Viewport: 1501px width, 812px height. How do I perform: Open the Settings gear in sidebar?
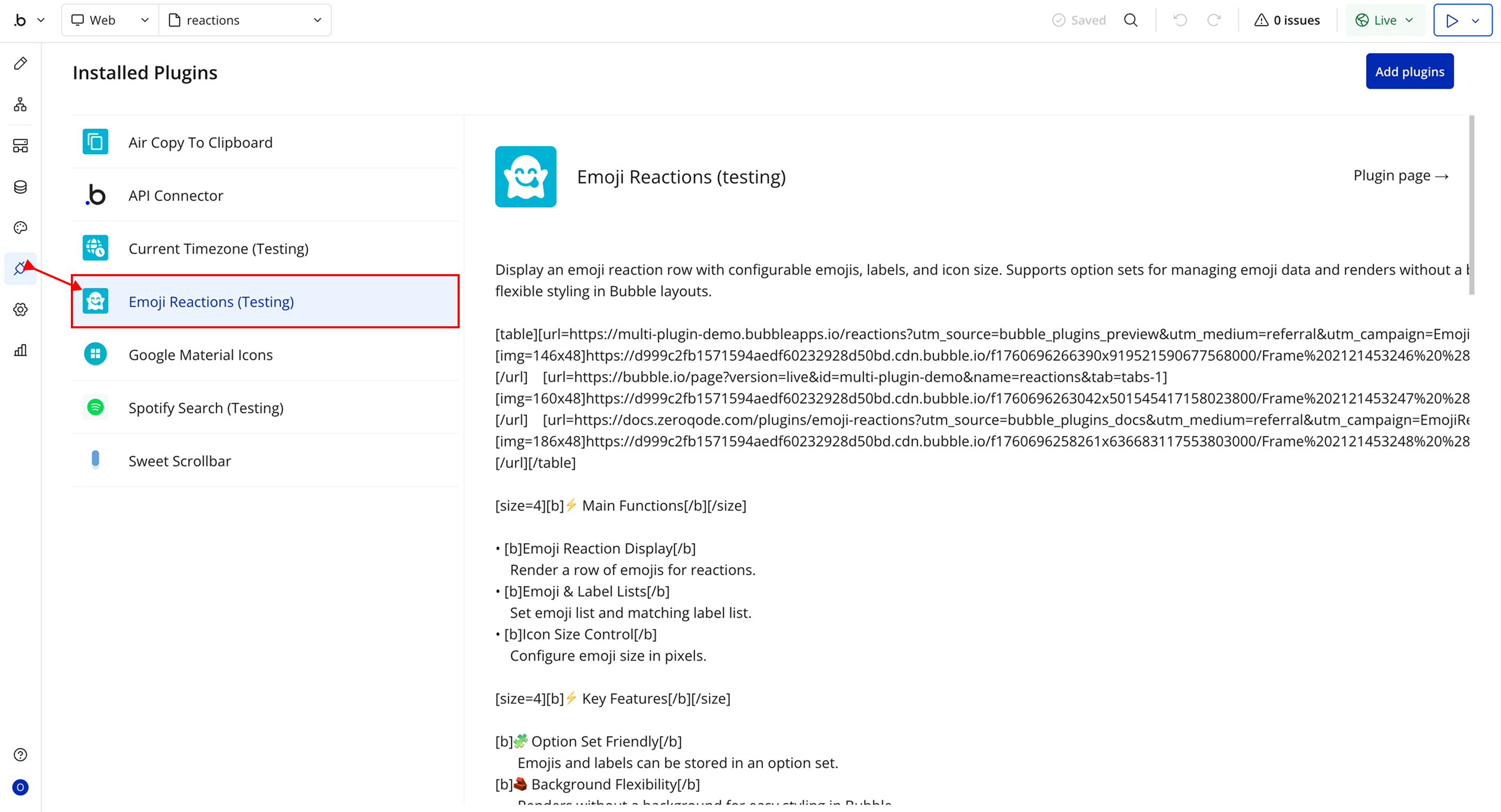[x=20, y=309]
